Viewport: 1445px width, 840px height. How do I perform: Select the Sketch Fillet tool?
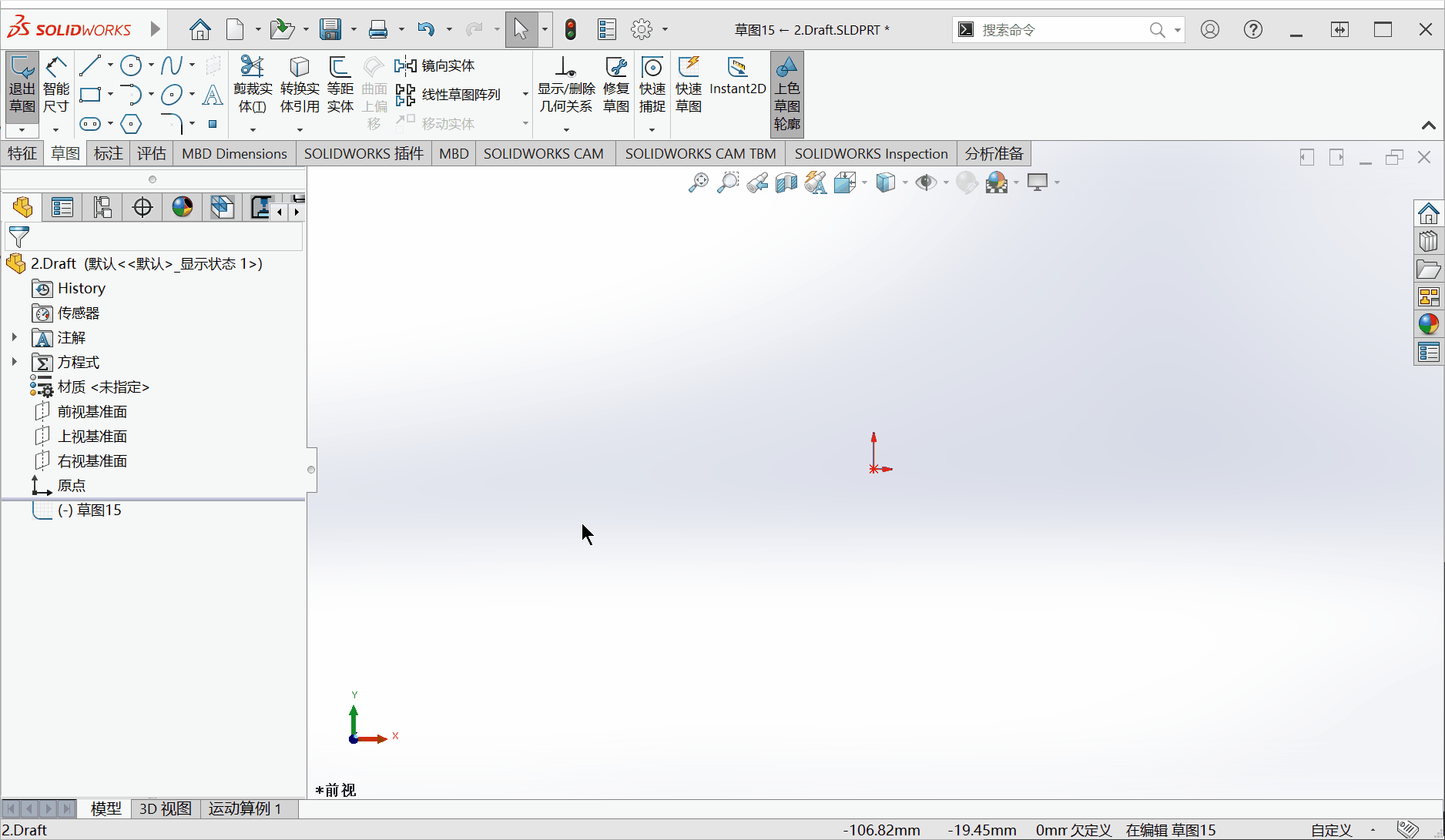click(x=172, y=124)
